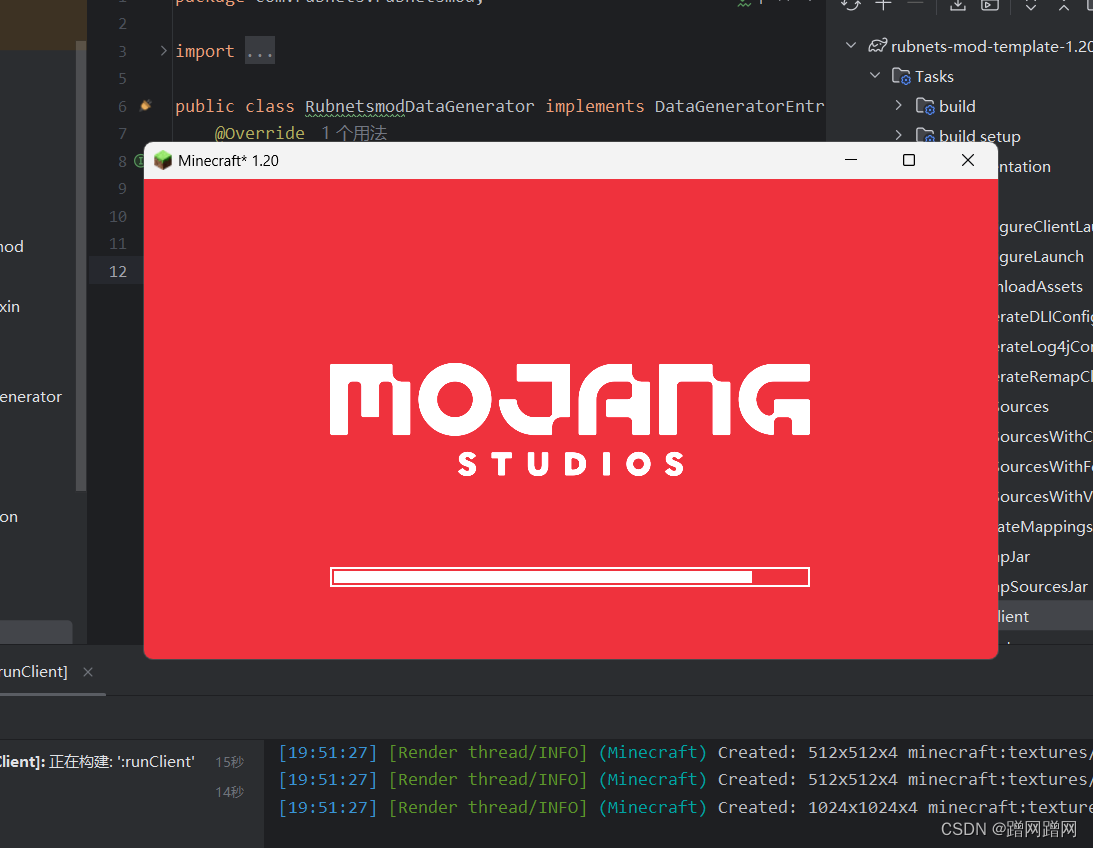The width and height of the screenshot is (1093, 848).
Task: Click the Tasks folder icon
Action: click(901, 76)
